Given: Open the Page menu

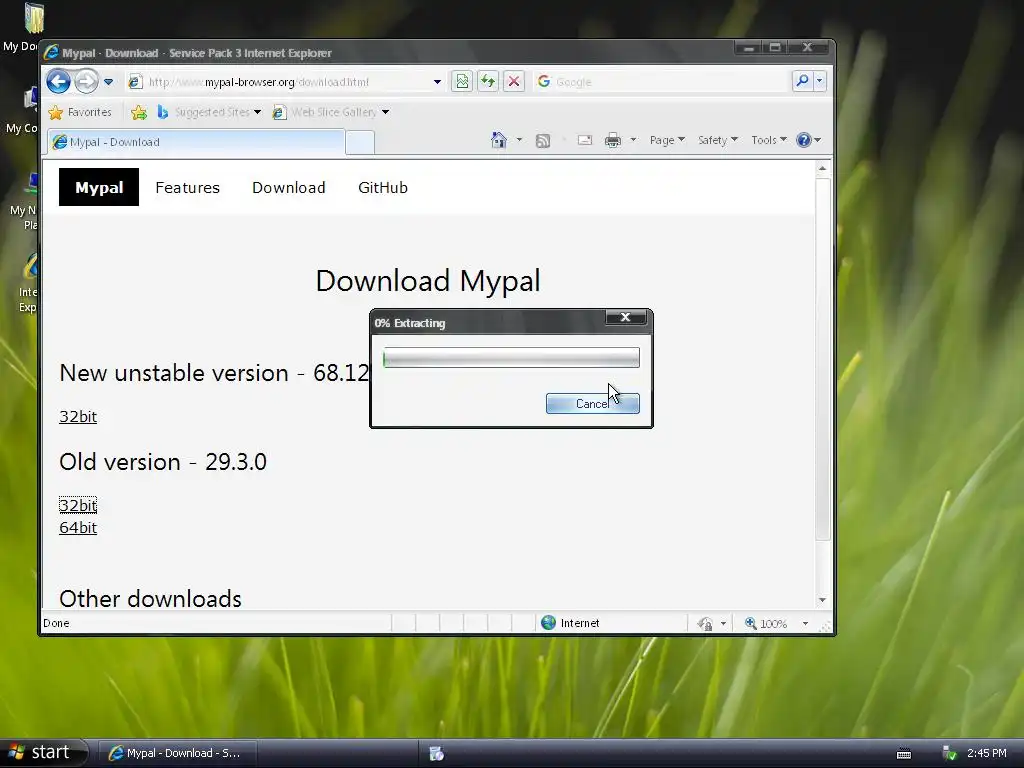Looking at the screenshot, I should (x=667, y=140).
